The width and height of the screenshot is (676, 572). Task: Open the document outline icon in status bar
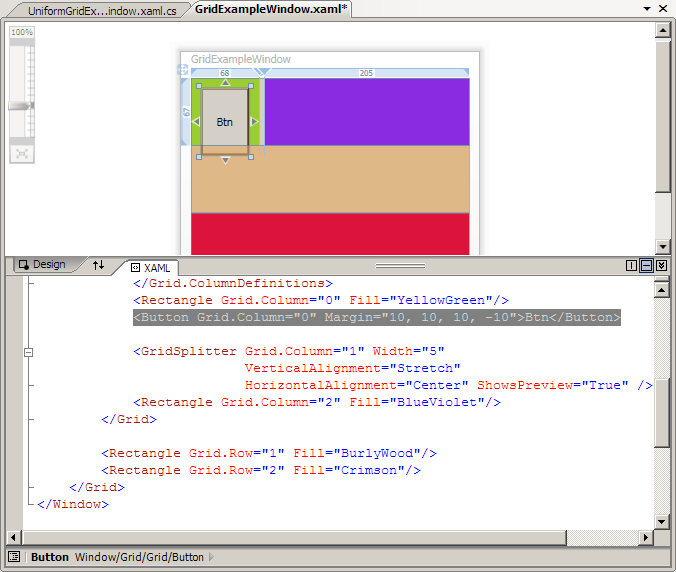(14, 557)
